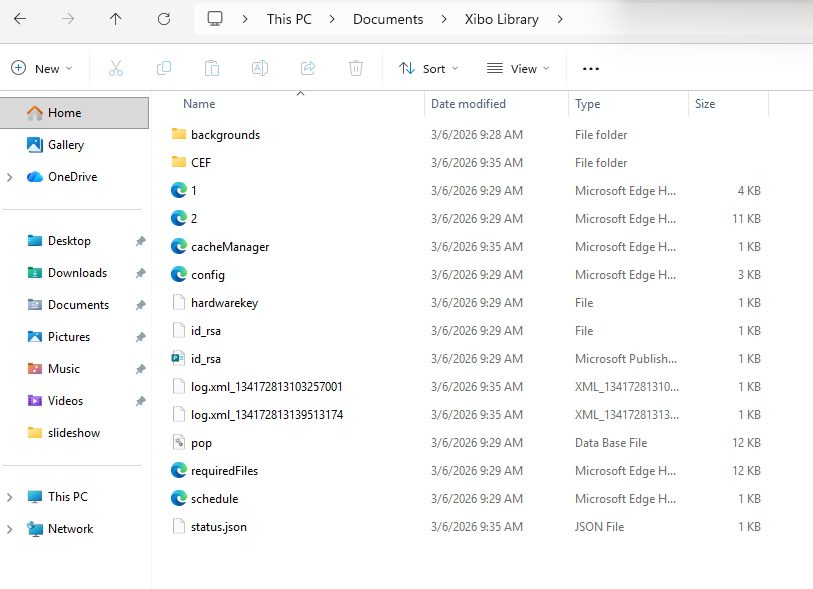Expand the OneDrive tree node

click(x=10, y=177)
